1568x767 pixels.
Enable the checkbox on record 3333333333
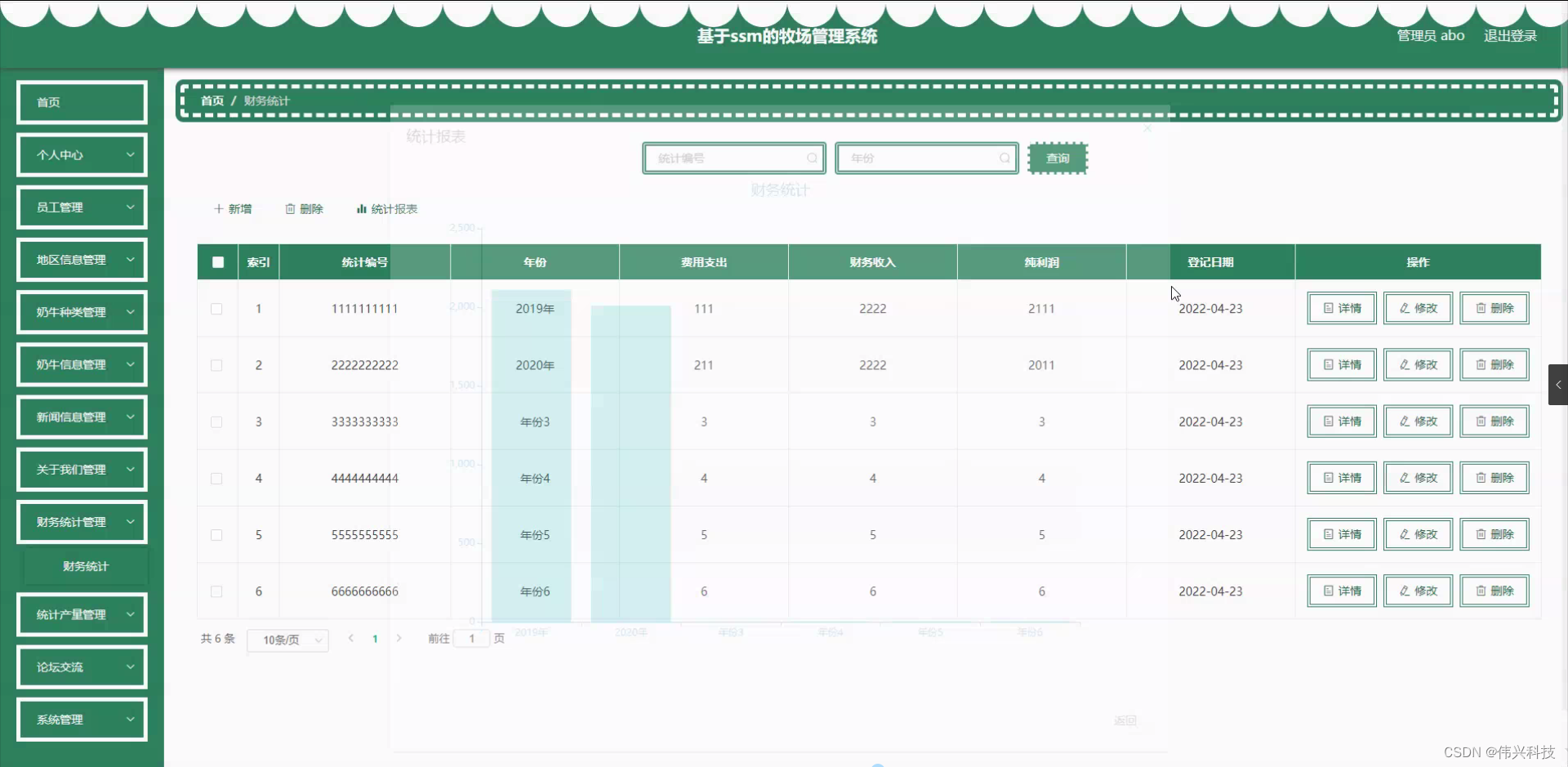216,422
